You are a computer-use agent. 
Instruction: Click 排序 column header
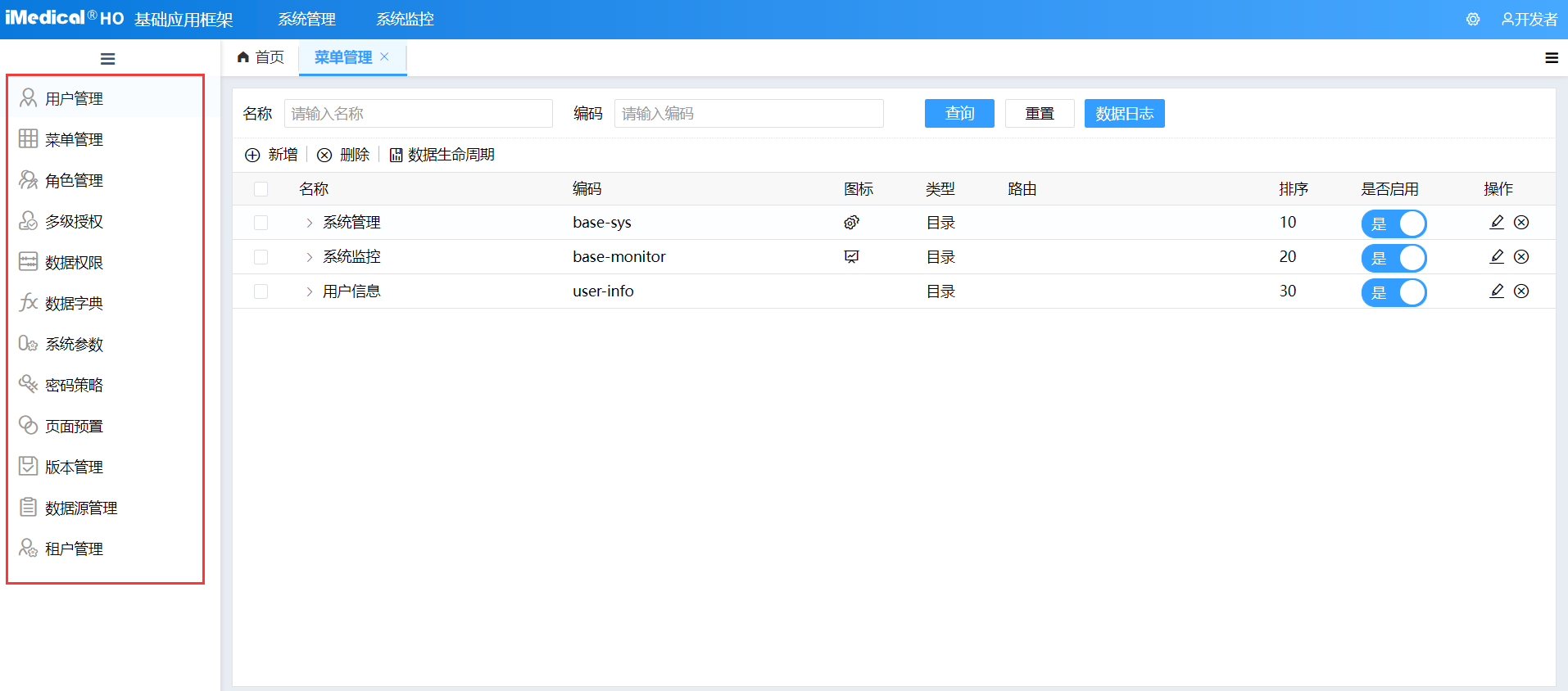(x=1294, y=189)
